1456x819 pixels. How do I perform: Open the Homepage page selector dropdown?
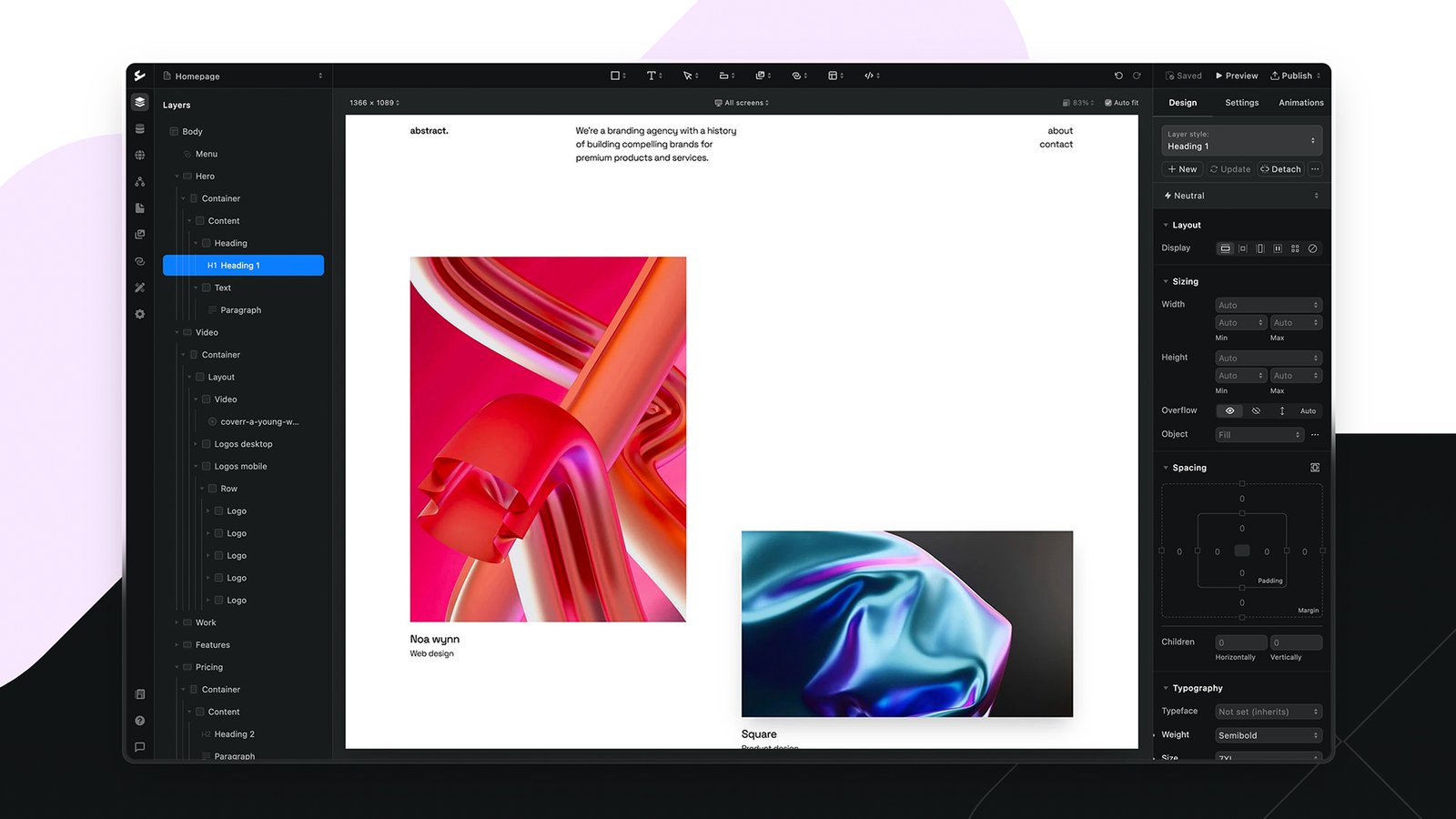pos(242,76)
